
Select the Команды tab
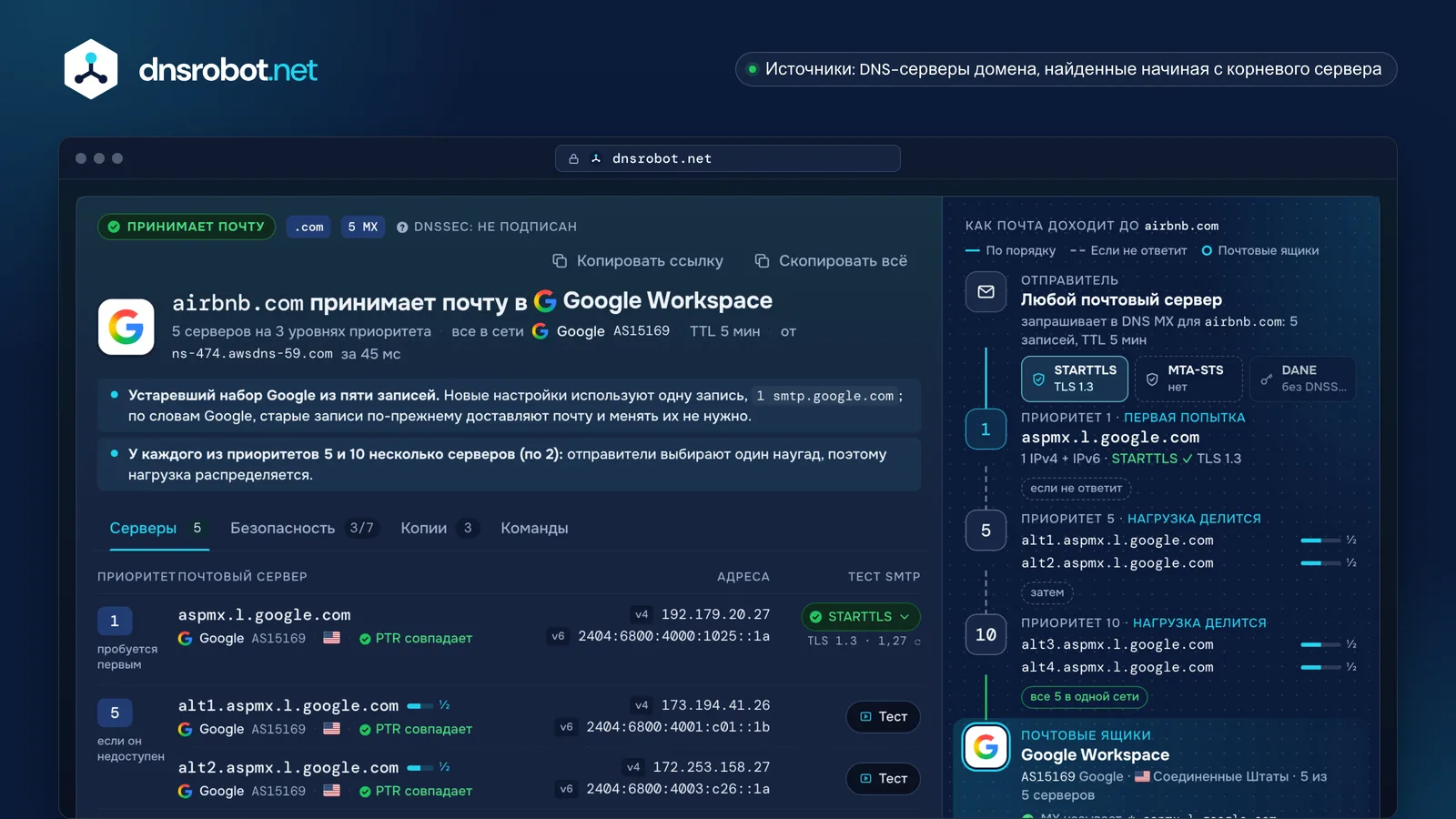tap(534, 529)
